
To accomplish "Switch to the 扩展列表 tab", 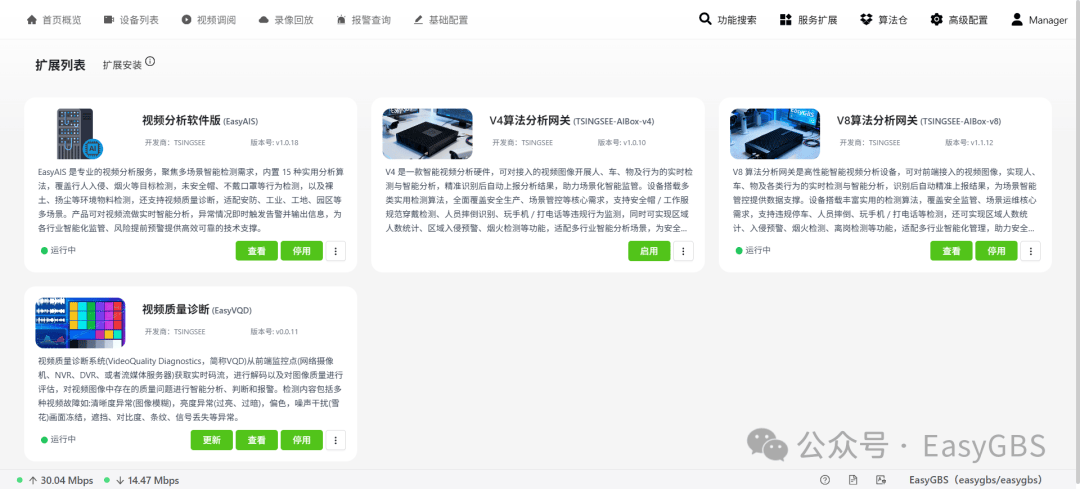I will point(61,65).
